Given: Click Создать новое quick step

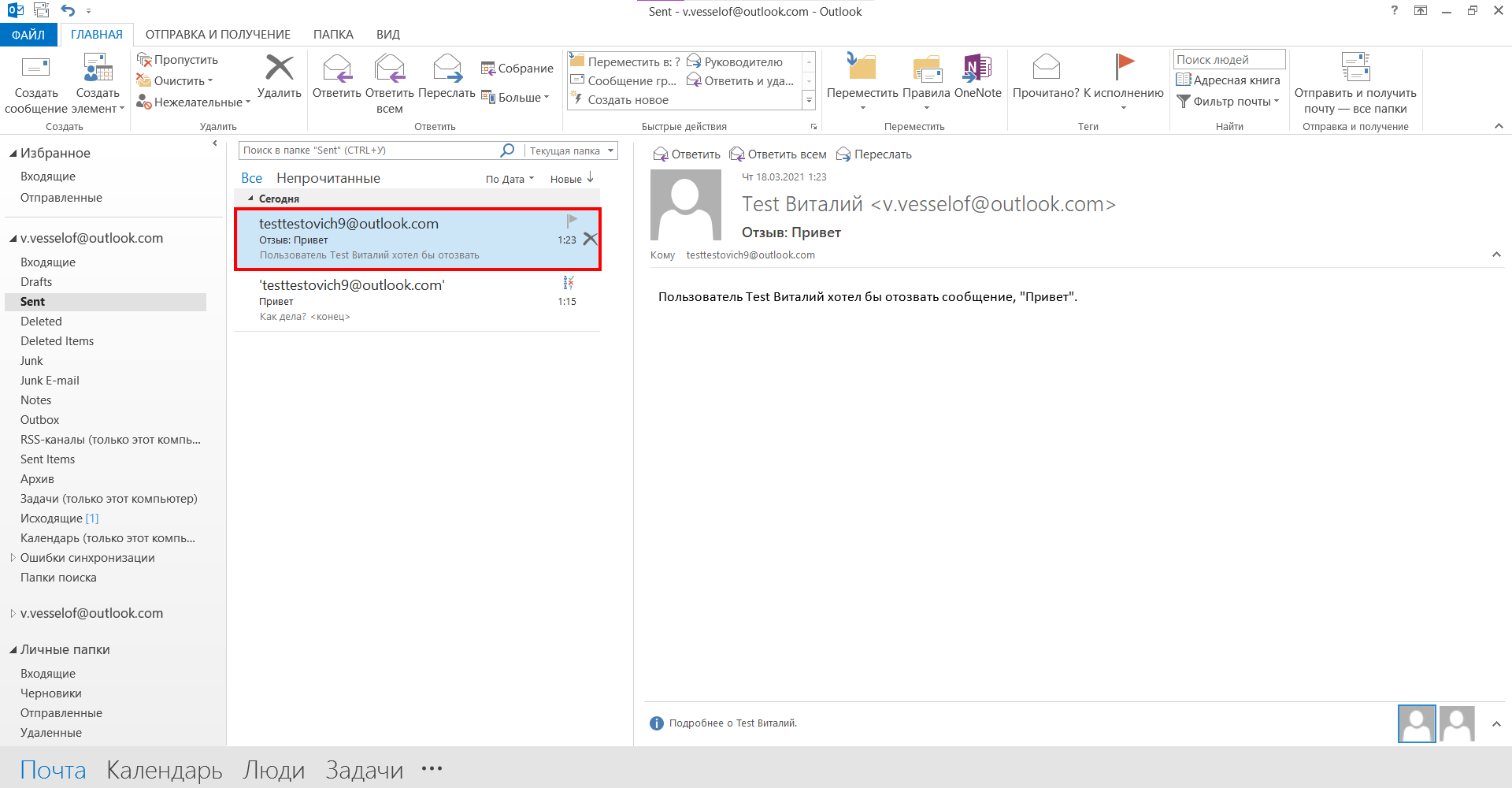Looking at the screenshot, I should (x=620, y=100).
